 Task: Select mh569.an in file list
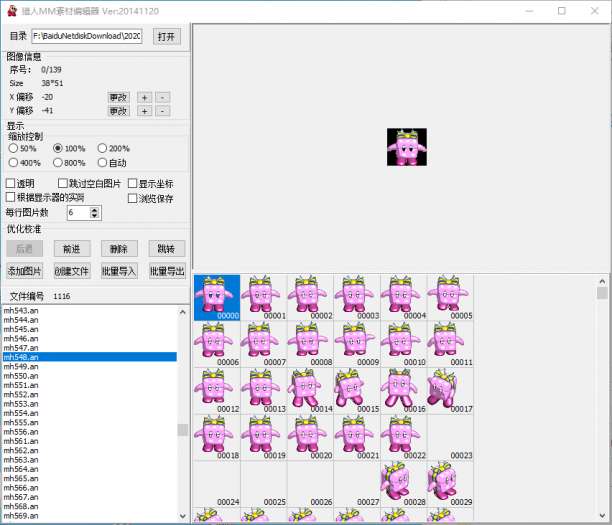coord(90,516)
